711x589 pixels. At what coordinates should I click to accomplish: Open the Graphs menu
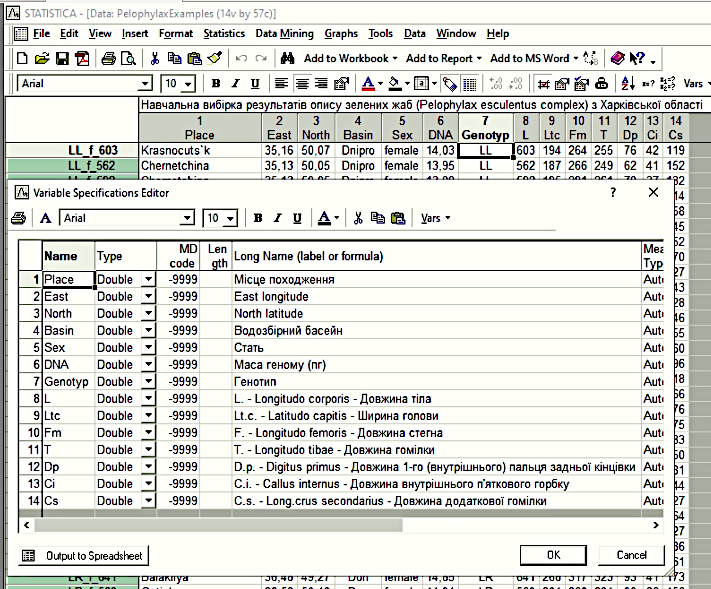click(341, 33)
